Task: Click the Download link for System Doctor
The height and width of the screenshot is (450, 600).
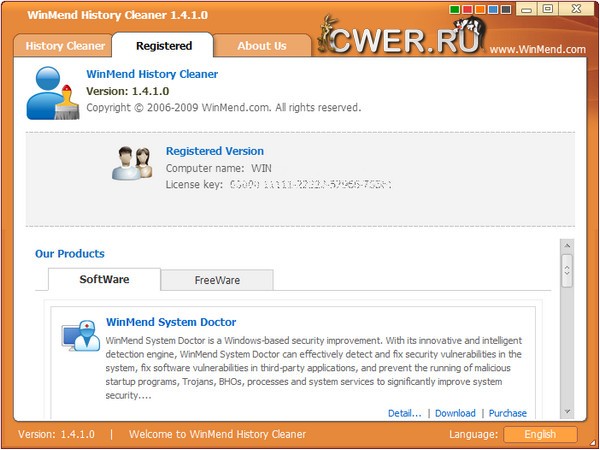Action: pos(455,413)
